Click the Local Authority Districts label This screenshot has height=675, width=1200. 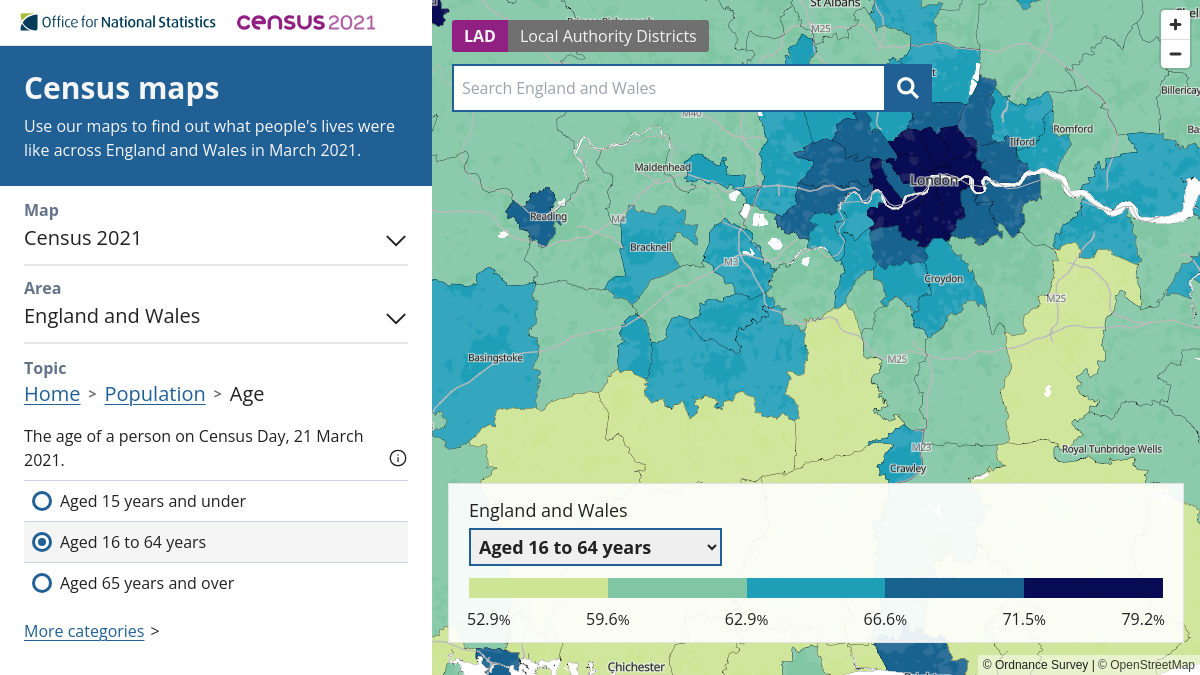coord(608,36)
